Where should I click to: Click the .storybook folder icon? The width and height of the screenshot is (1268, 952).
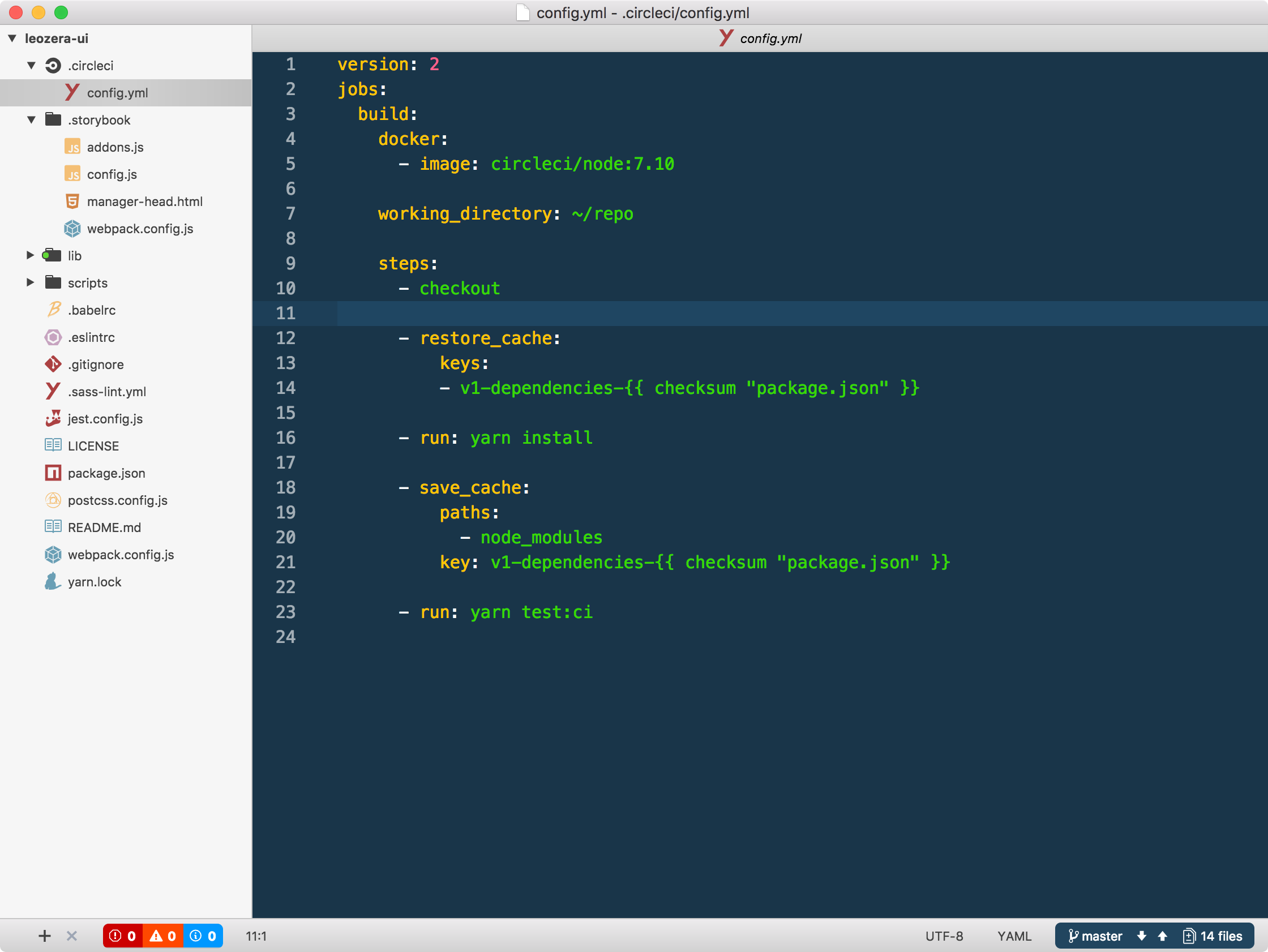click(x=55, y=119)
